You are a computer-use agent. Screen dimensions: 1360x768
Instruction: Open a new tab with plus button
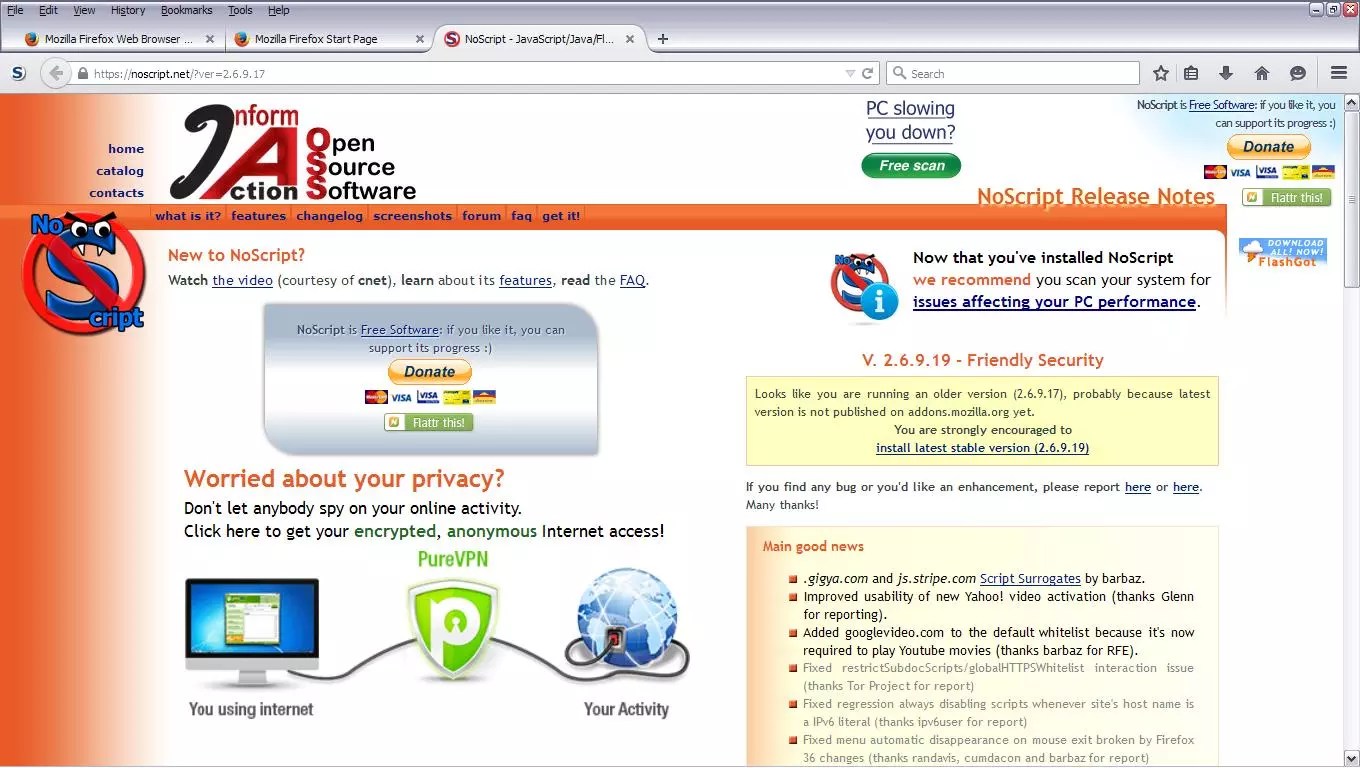point(662,39)
